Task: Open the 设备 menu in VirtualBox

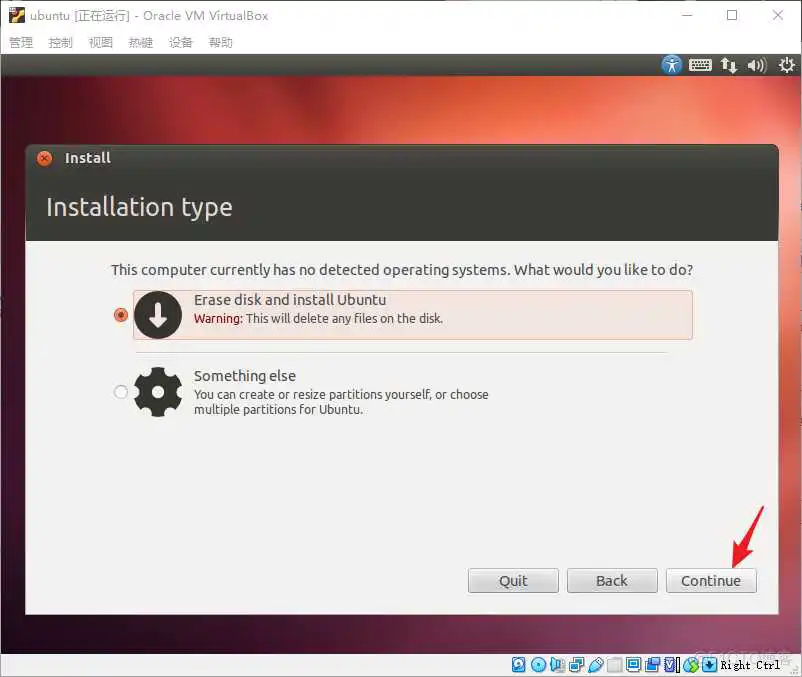Action: coord(180,42)
